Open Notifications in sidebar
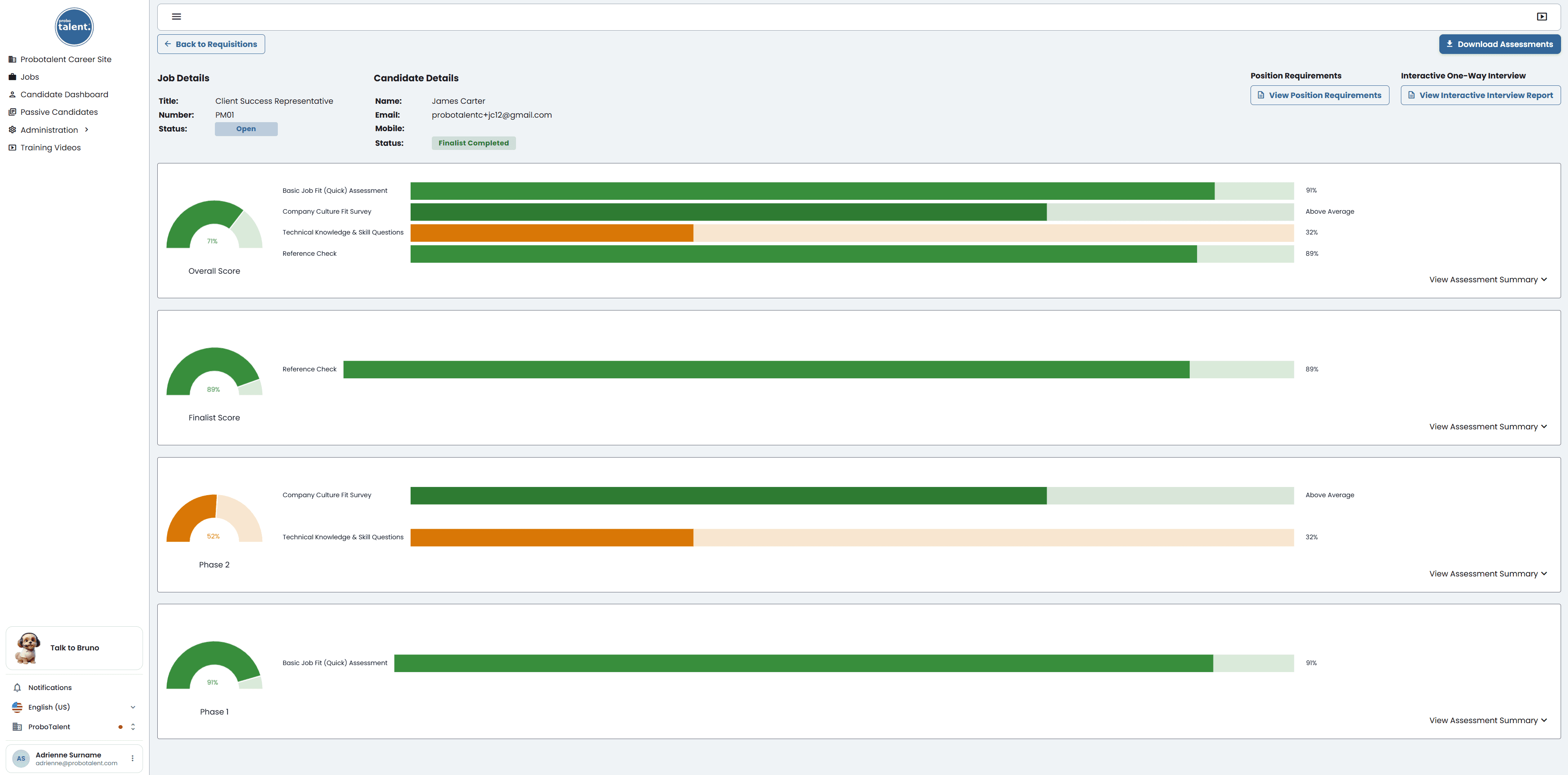The width and height of the screenshot is (1568, 775). click(50, 687)
